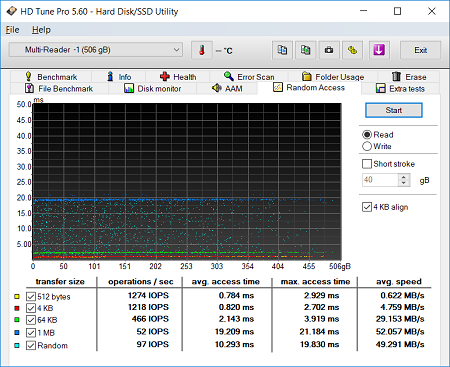Click the cyan Random color swatch

[17, 345]
